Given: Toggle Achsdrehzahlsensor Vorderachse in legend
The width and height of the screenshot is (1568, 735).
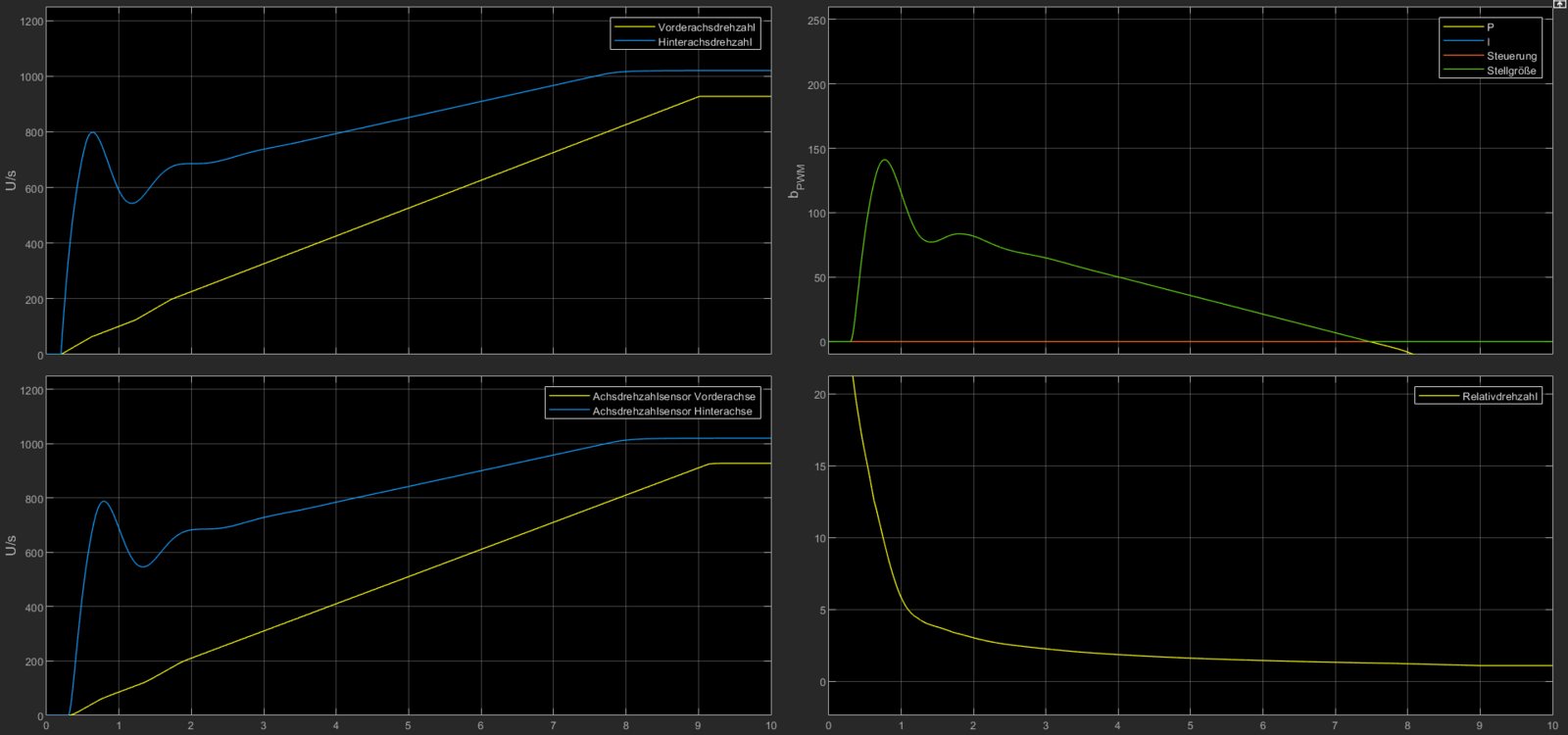Looking at the screenshot, I should 673,397.
